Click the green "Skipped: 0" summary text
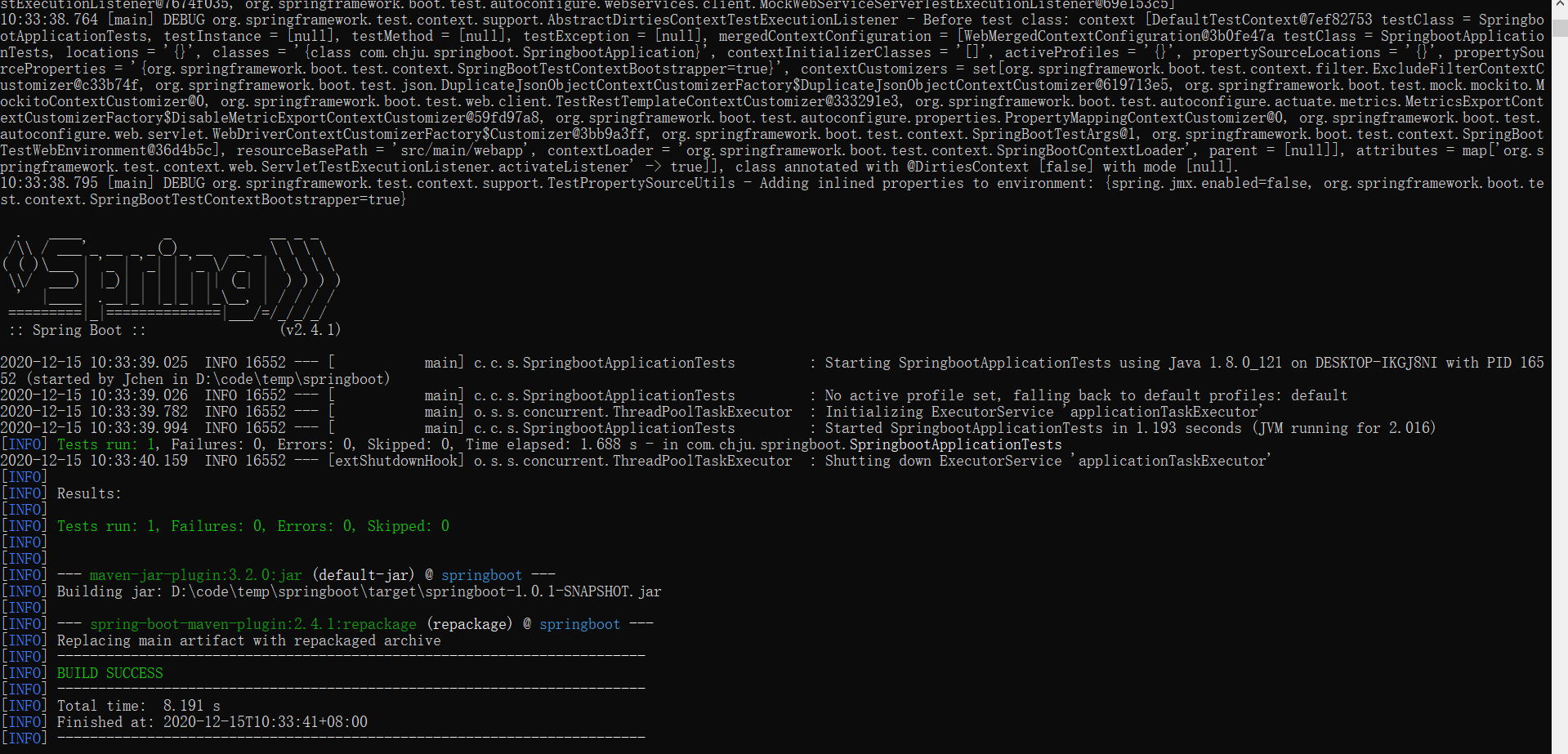The width and height of the screenshot is (1568, 754). tap(409, 526)
